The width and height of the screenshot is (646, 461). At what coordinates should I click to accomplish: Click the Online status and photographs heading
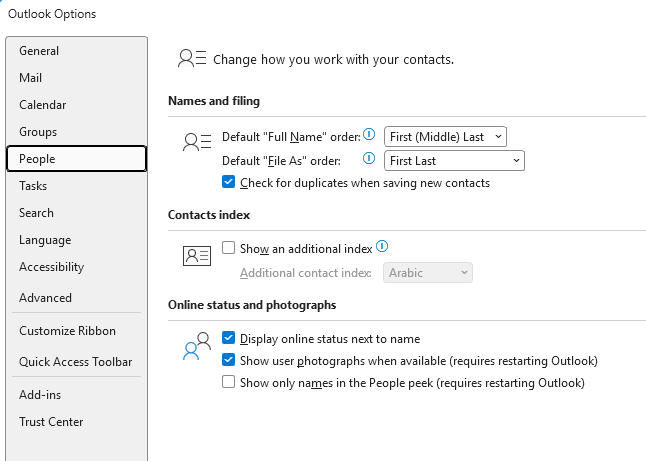click(x=252, y=305)
